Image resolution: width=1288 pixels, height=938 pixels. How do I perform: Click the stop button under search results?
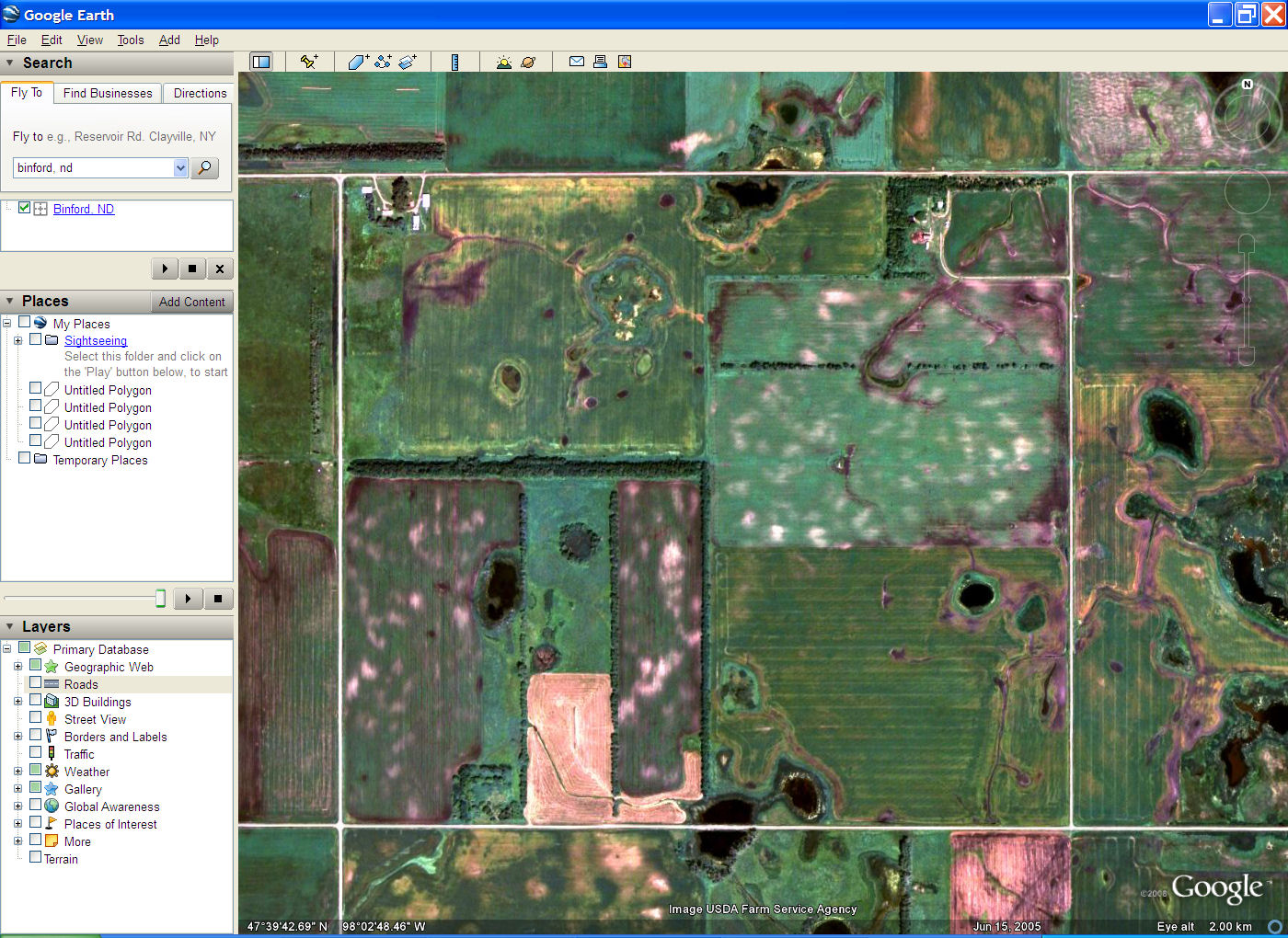[192, 269]
